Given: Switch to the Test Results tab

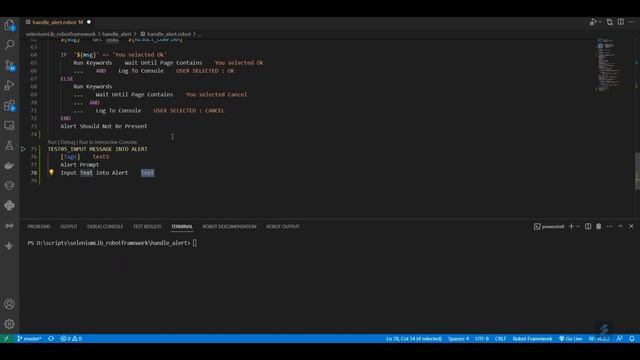Looking at the screenshot, I should point(147,227).
